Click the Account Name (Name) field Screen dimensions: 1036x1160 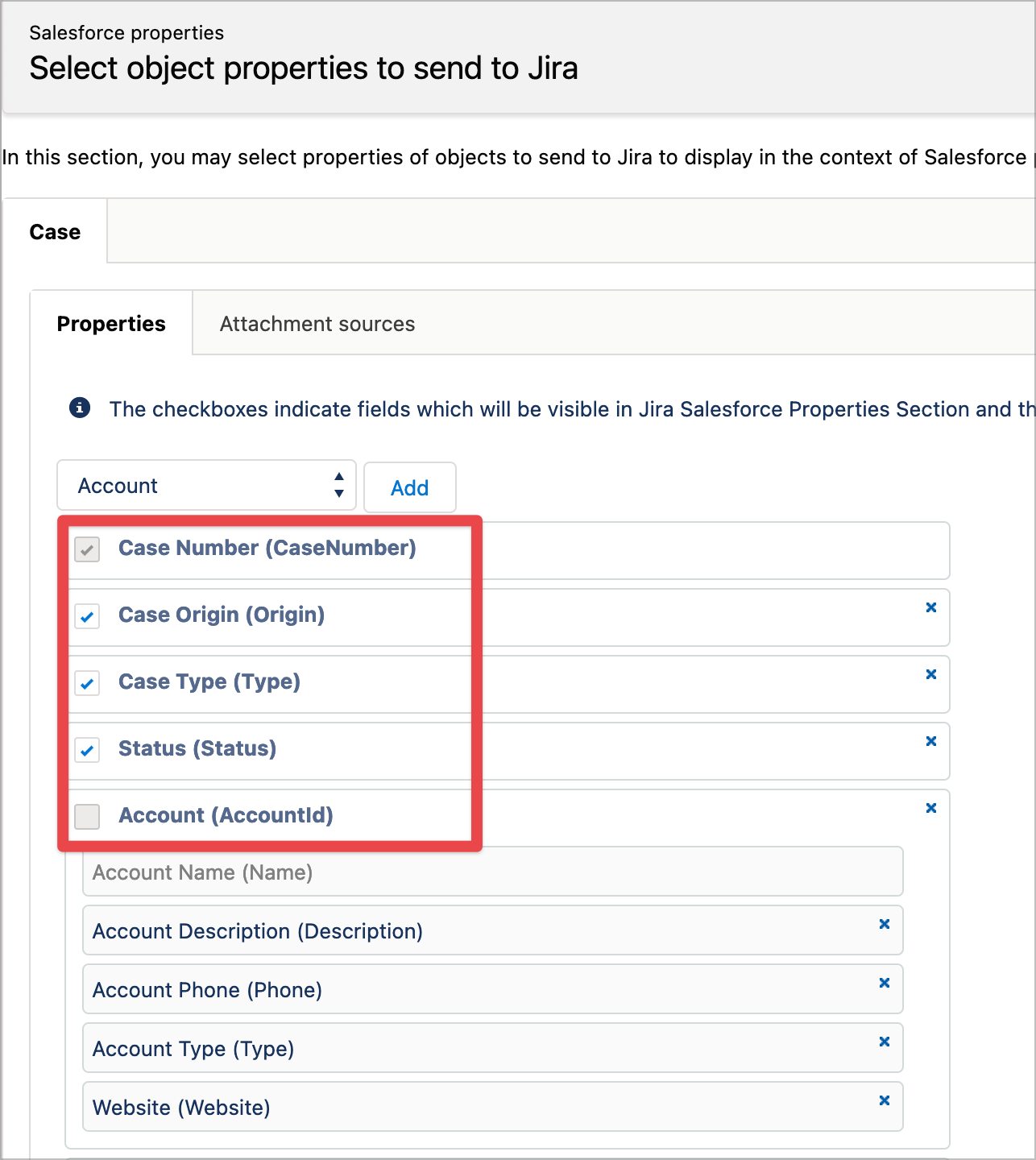tap(492, 872)
